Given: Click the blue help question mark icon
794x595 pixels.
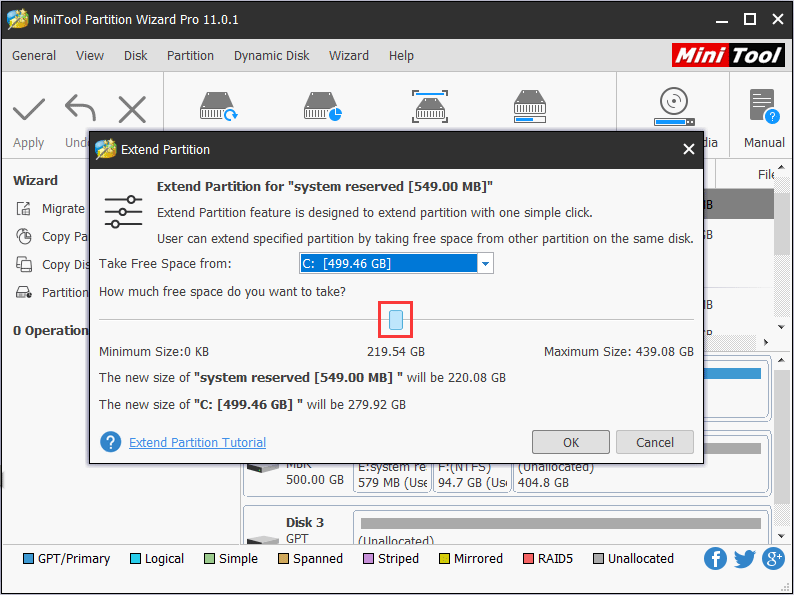Looking at the screenshot, I should 110,442.
